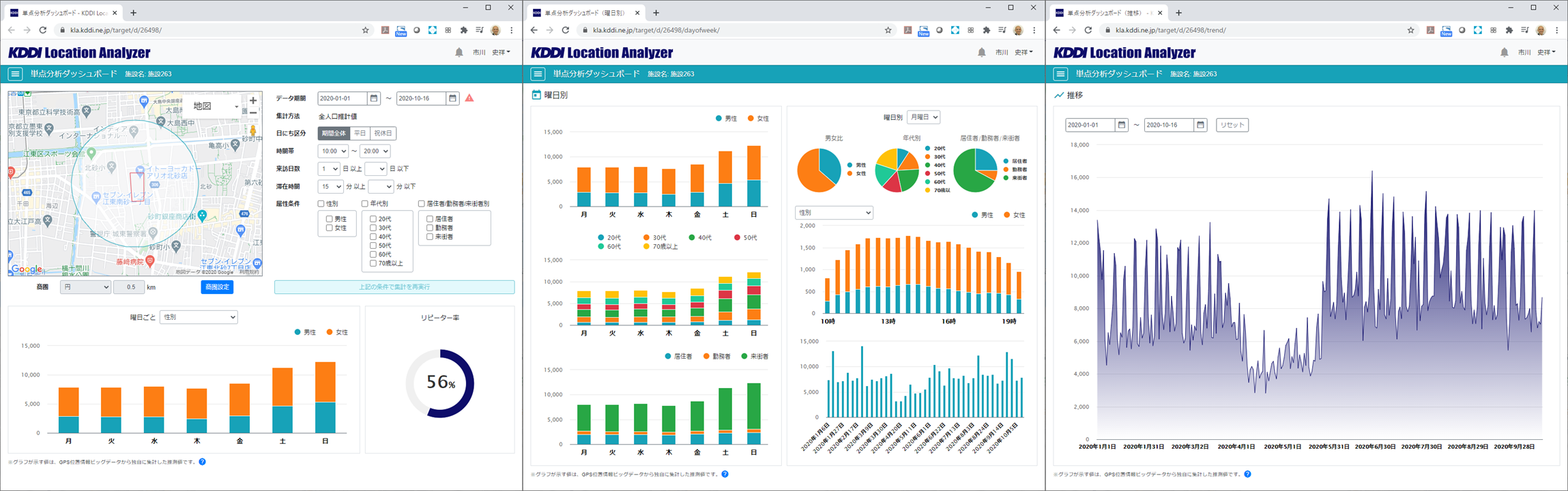Image resolution: width=1568 pixels, height=491 pixels.
Task: Click the notification bell in the right window
Action: 1505,53
